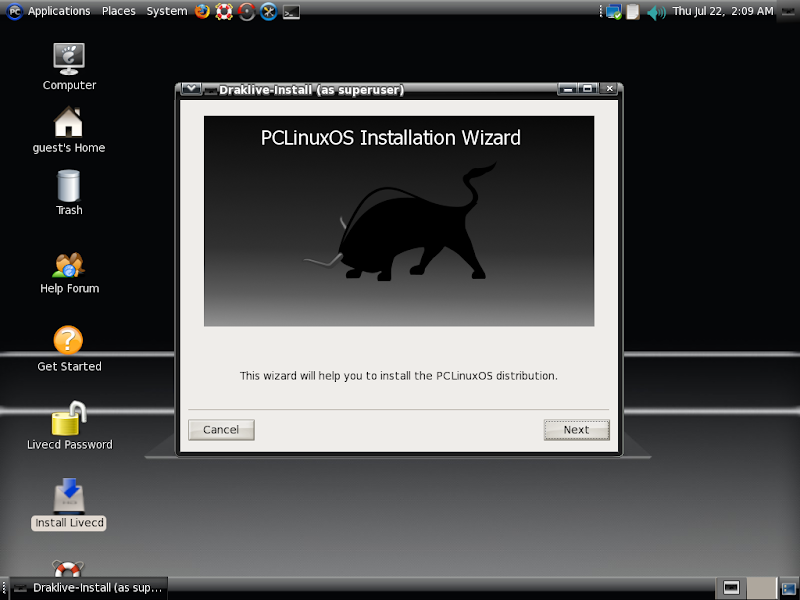Open the Help Forum desktop shortcut

coord(68,263)
